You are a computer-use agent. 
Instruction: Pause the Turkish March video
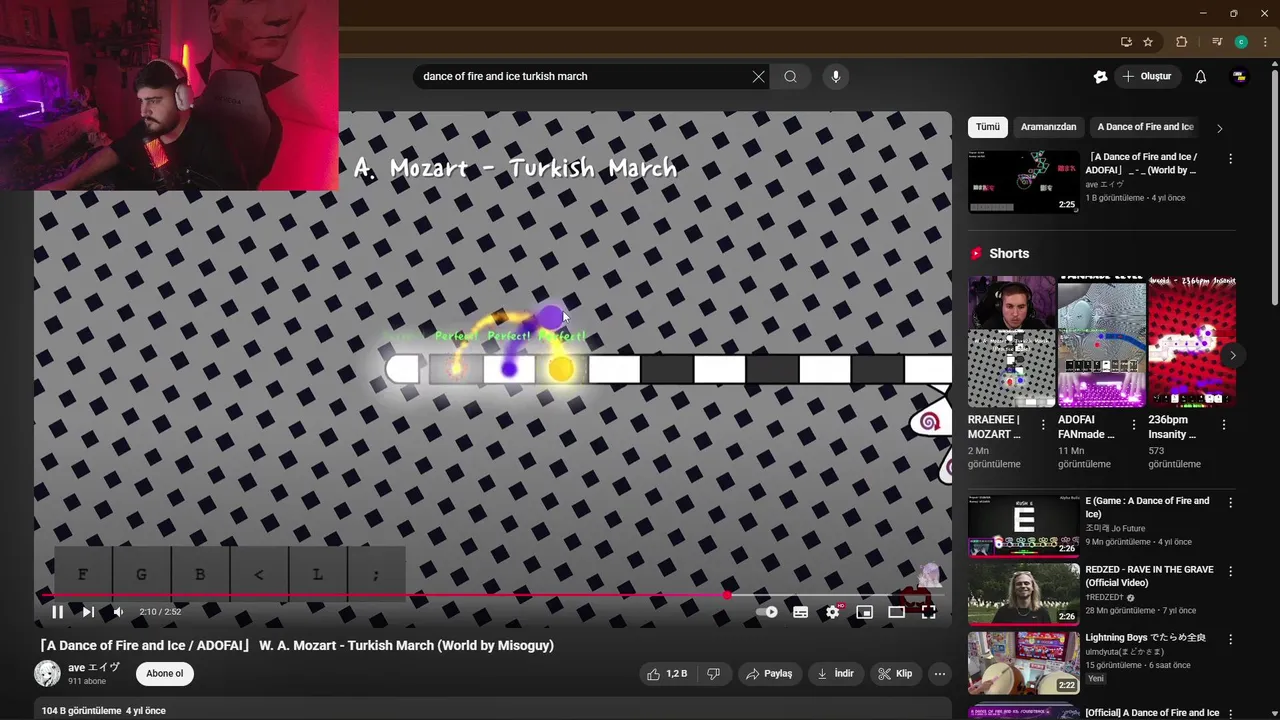(x=57, y=612)
